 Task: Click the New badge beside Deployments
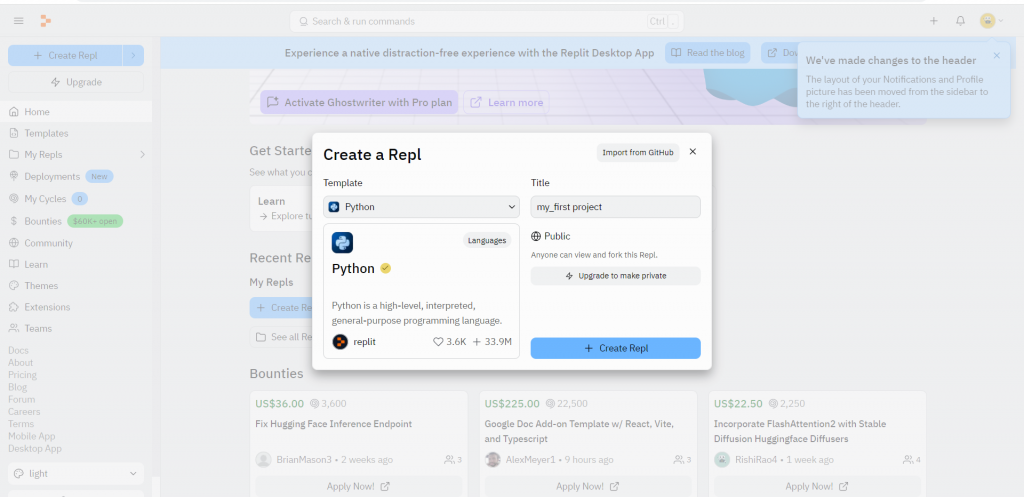point(99,176)
